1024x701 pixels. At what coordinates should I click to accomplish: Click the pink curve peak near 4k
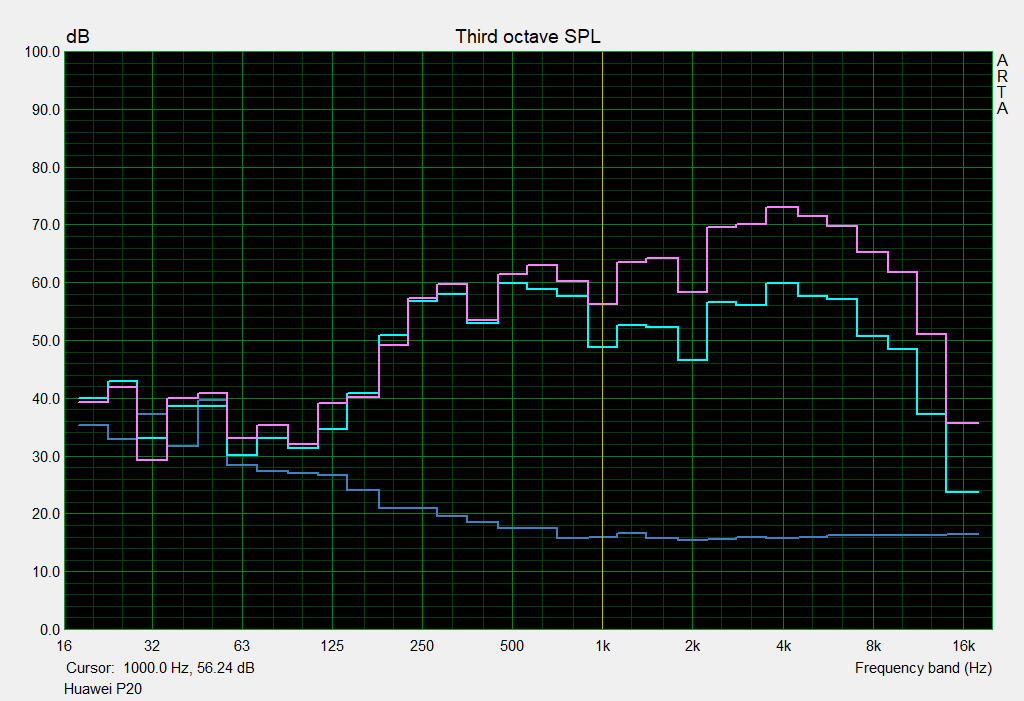pos(782,207)
